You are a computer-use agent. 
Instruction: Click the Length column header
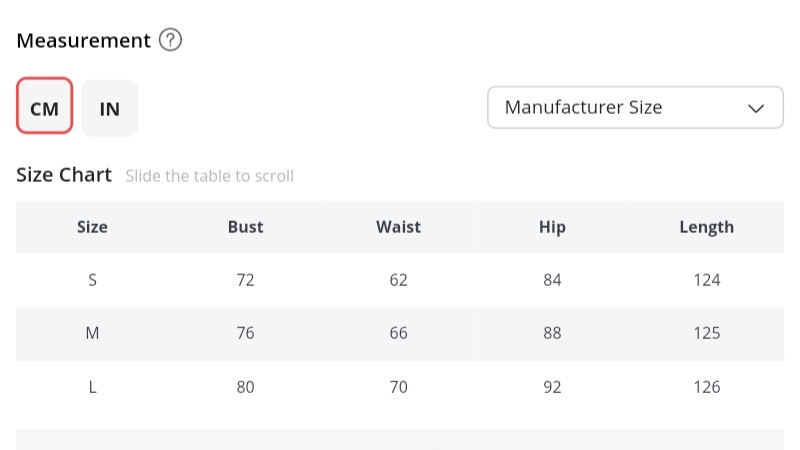pos(706,227)
